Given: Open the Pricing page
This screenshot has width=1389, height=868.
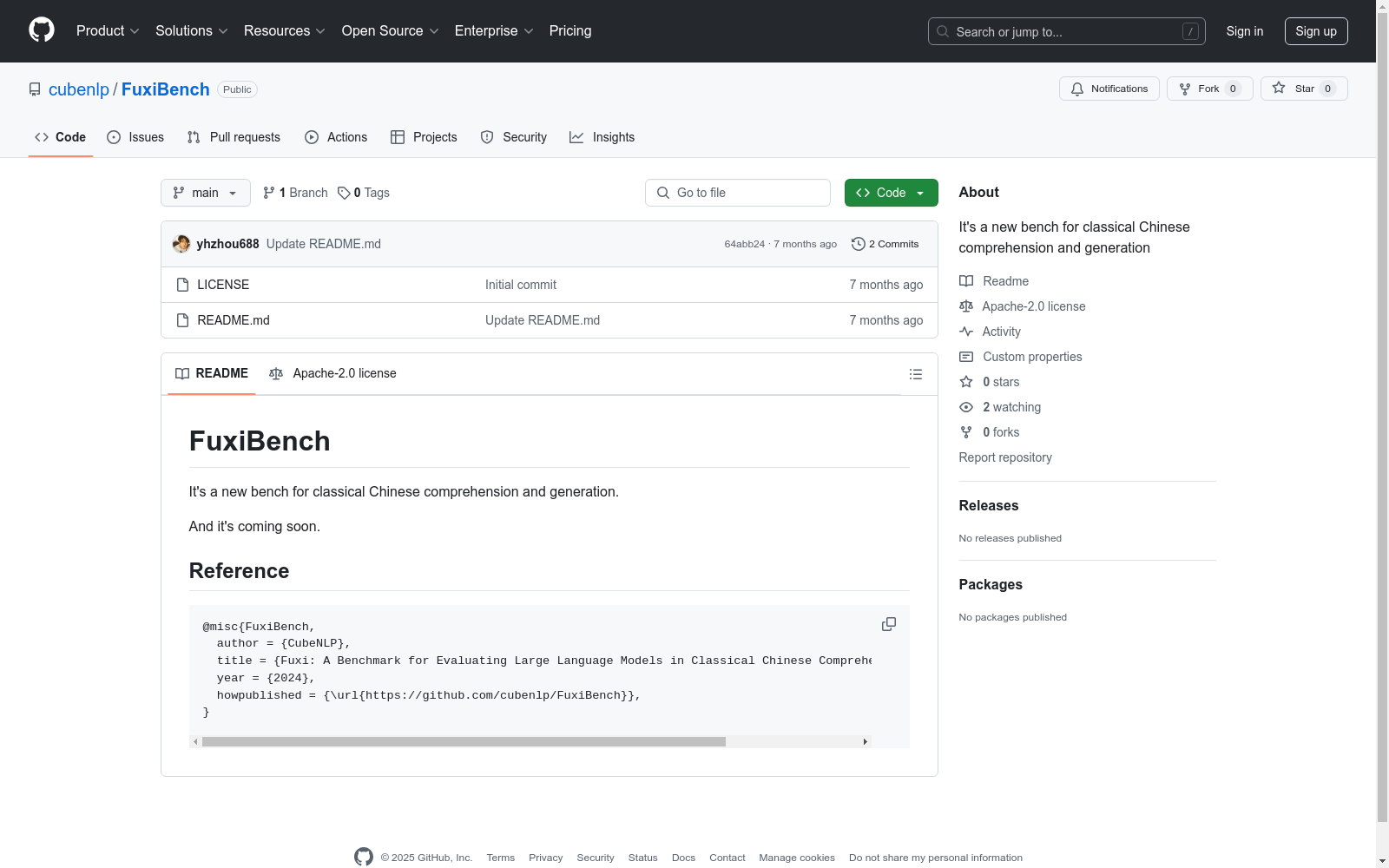Looking at the screenshot, I should [x=570, y=30].
